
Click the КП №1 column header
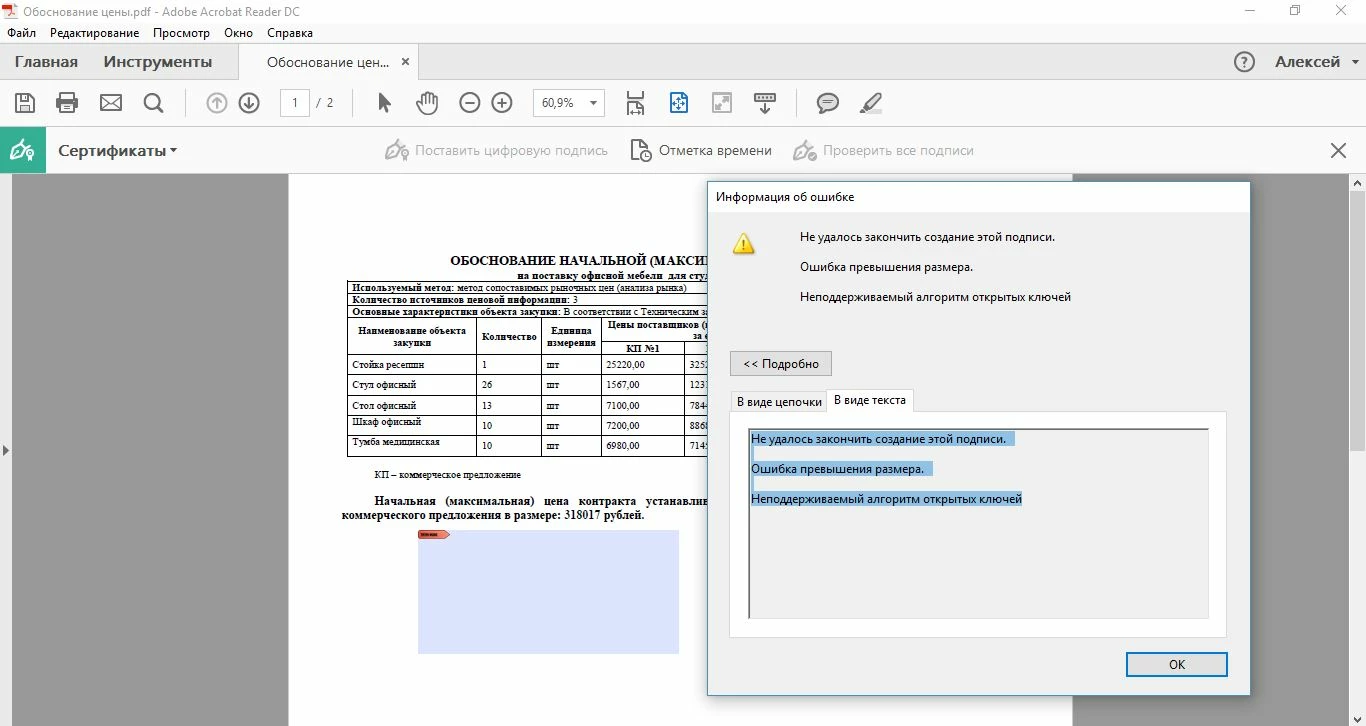click(x=643, y=348)
